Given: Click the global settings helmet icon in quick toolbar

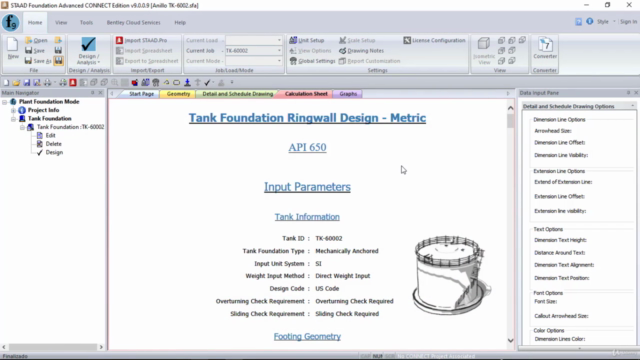Looking at the screenshot, I should pos(156,82).
